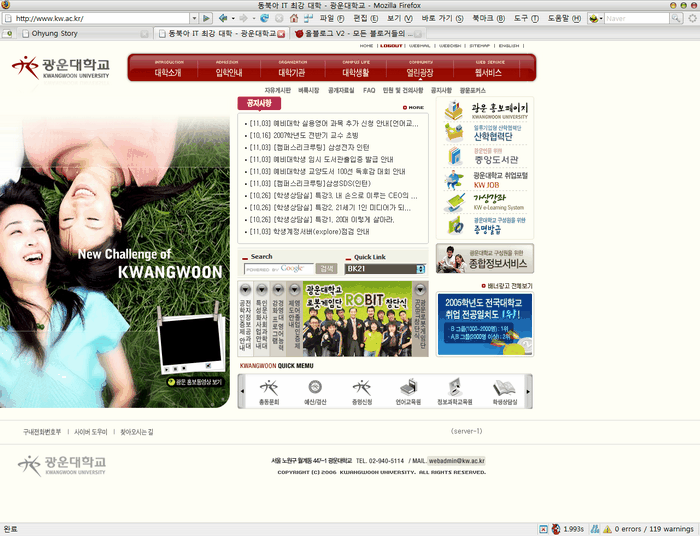Image resolution: width=700 pixels, height=536 pixels.
Task: Click the ENGLISH link at top
Action: [x=509, y=46]
